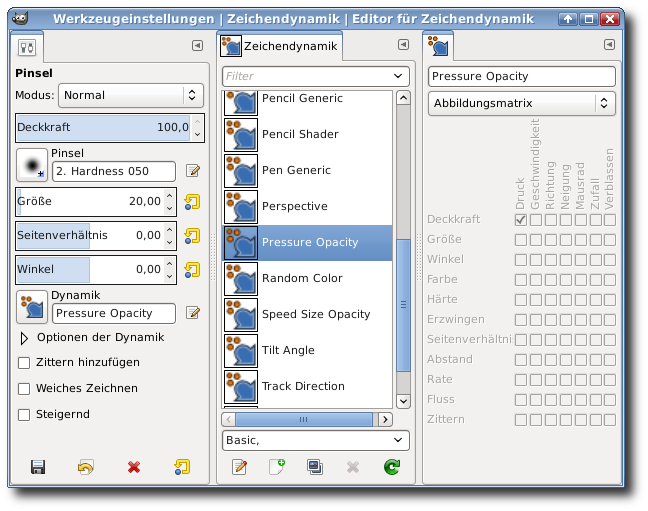Enable Weiches Zeichnen checkbox
The height and width of the screenshot is (511, 648).
pos(24,389)
